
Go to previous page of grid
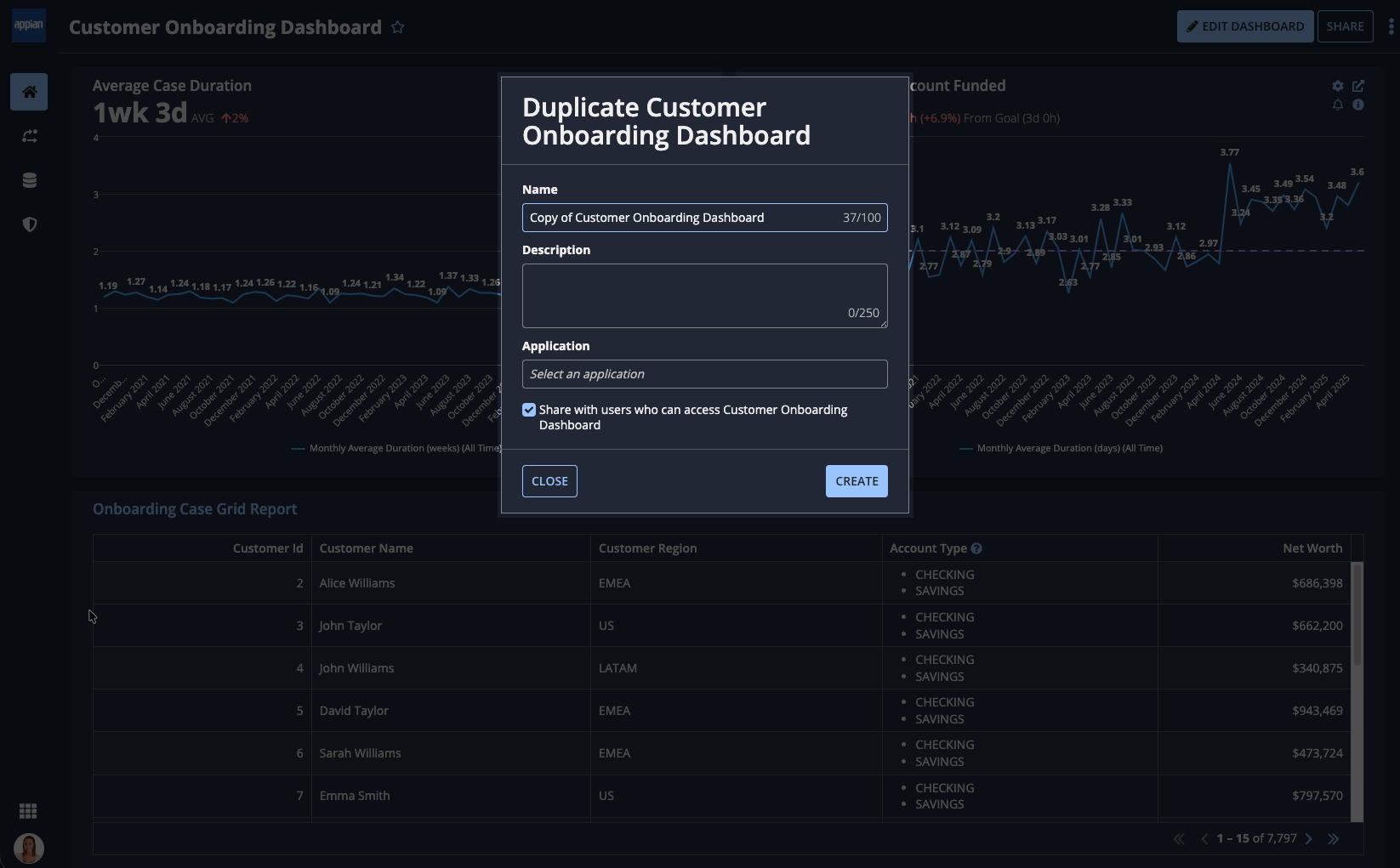pyautogui.click(x=1204, y=839)
